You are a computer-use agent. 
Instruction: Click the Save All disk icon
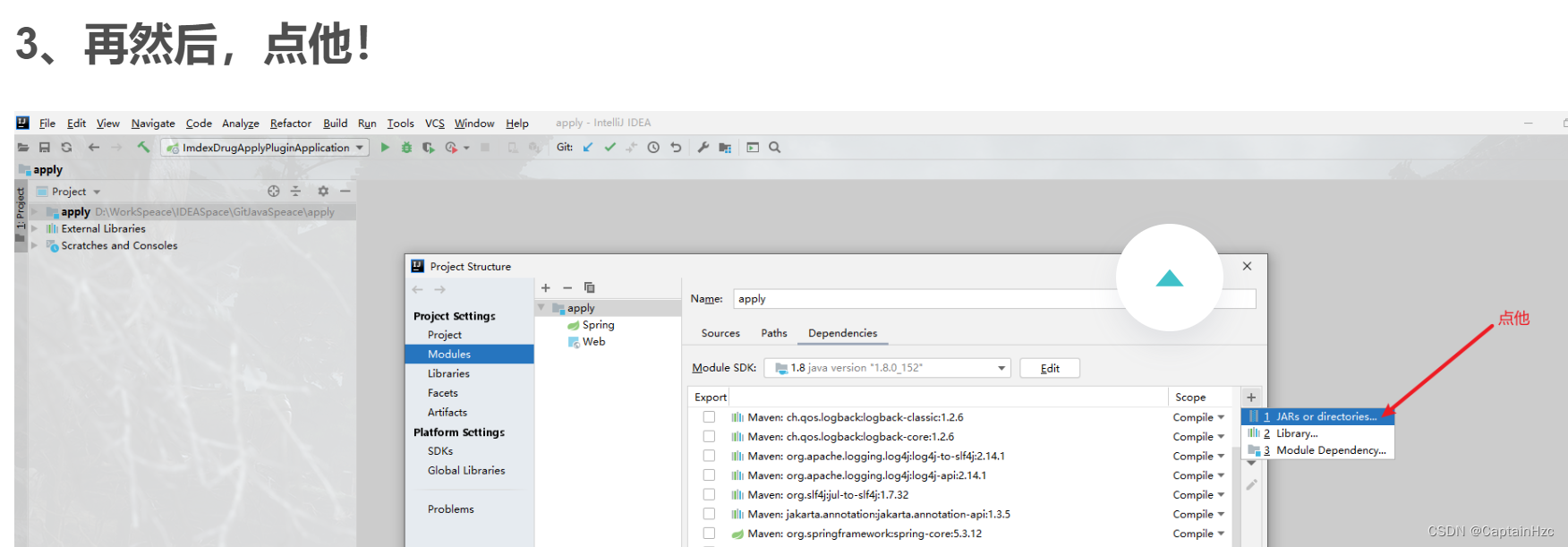(x=44, y=148)
